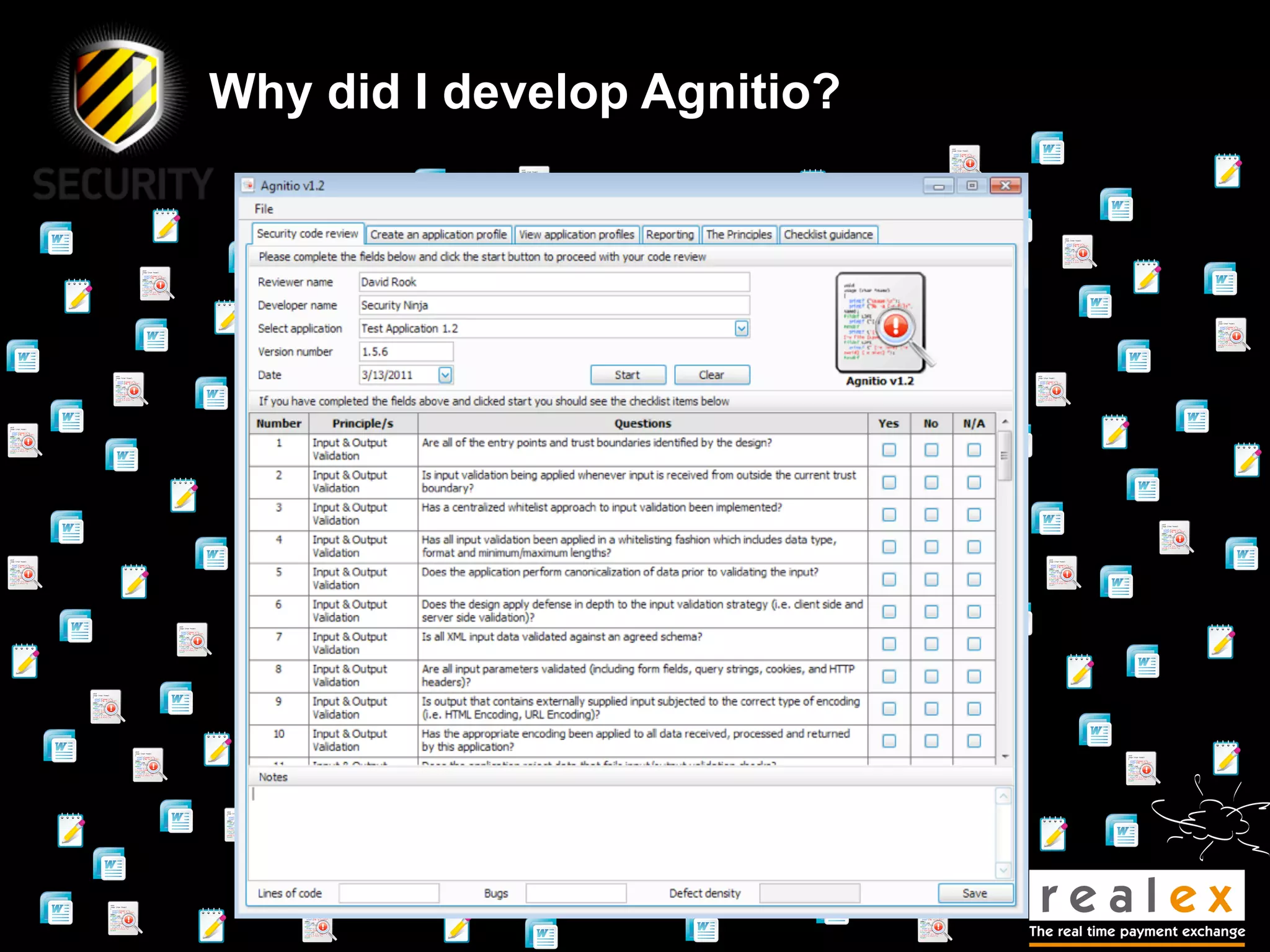Image resolution: width=1270 pixels, height=952 pixels.
Task: Expand the Select application dropdown
Action: (x=742, y=328)
